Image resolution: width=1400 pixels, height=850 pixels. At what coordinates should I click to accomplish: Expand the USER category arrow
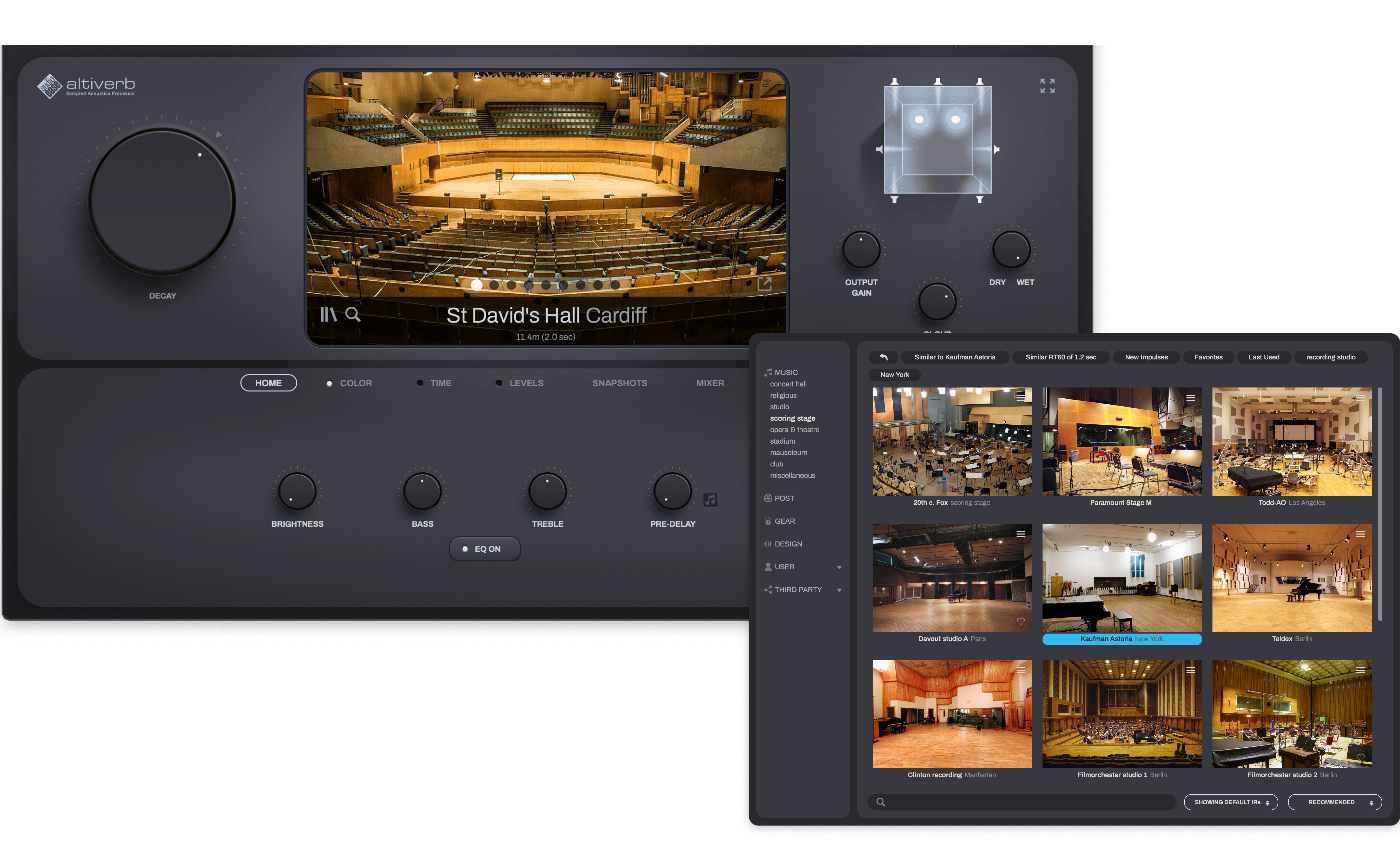839,567
